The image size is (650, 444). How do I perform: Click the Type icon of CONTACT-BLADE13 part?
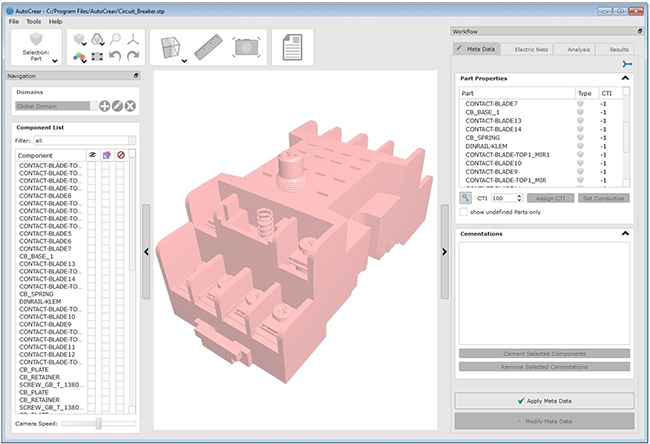click(580, 121)
